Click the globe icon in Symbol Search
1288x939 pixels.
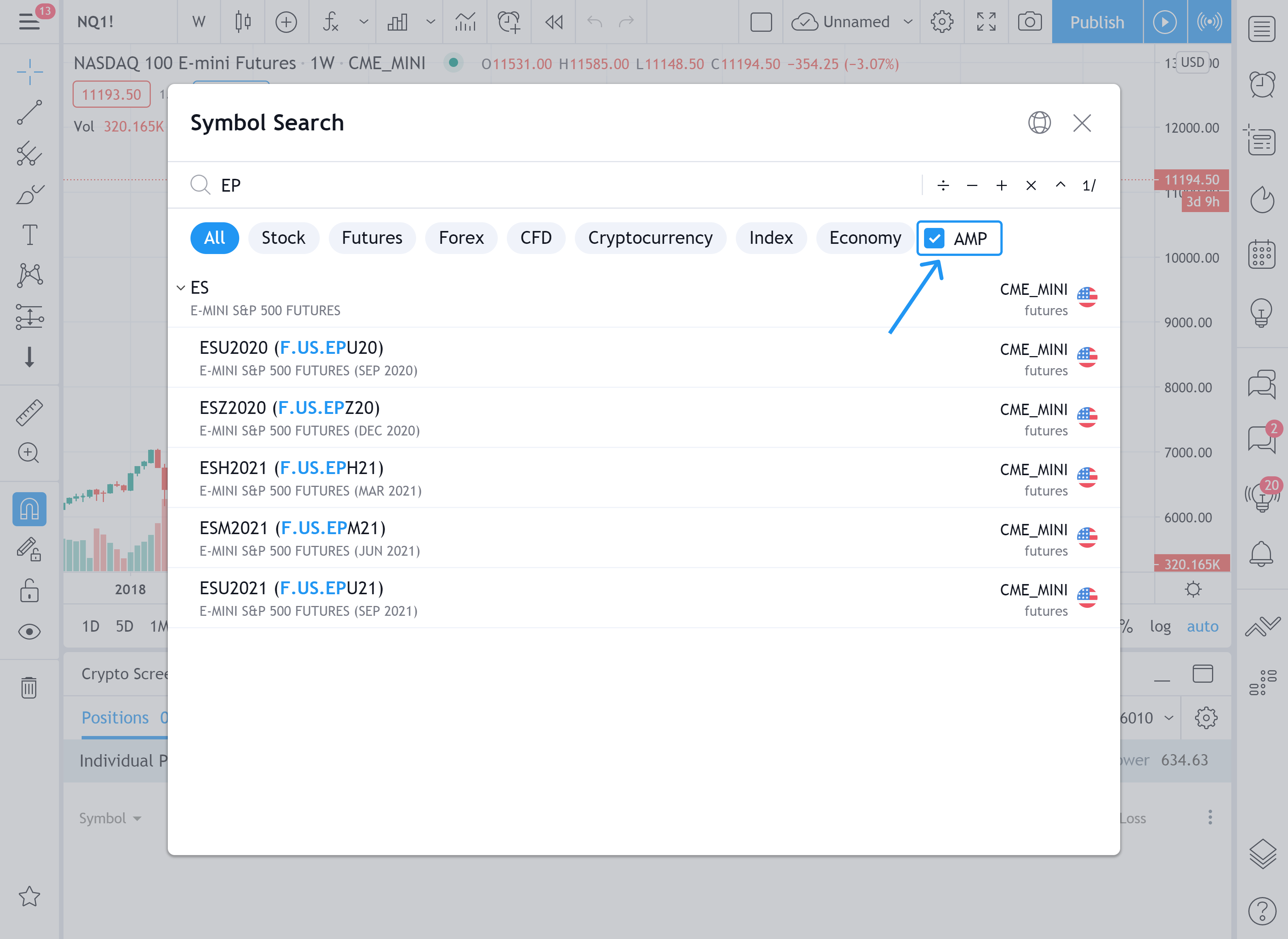click(x=1039, y=123)
